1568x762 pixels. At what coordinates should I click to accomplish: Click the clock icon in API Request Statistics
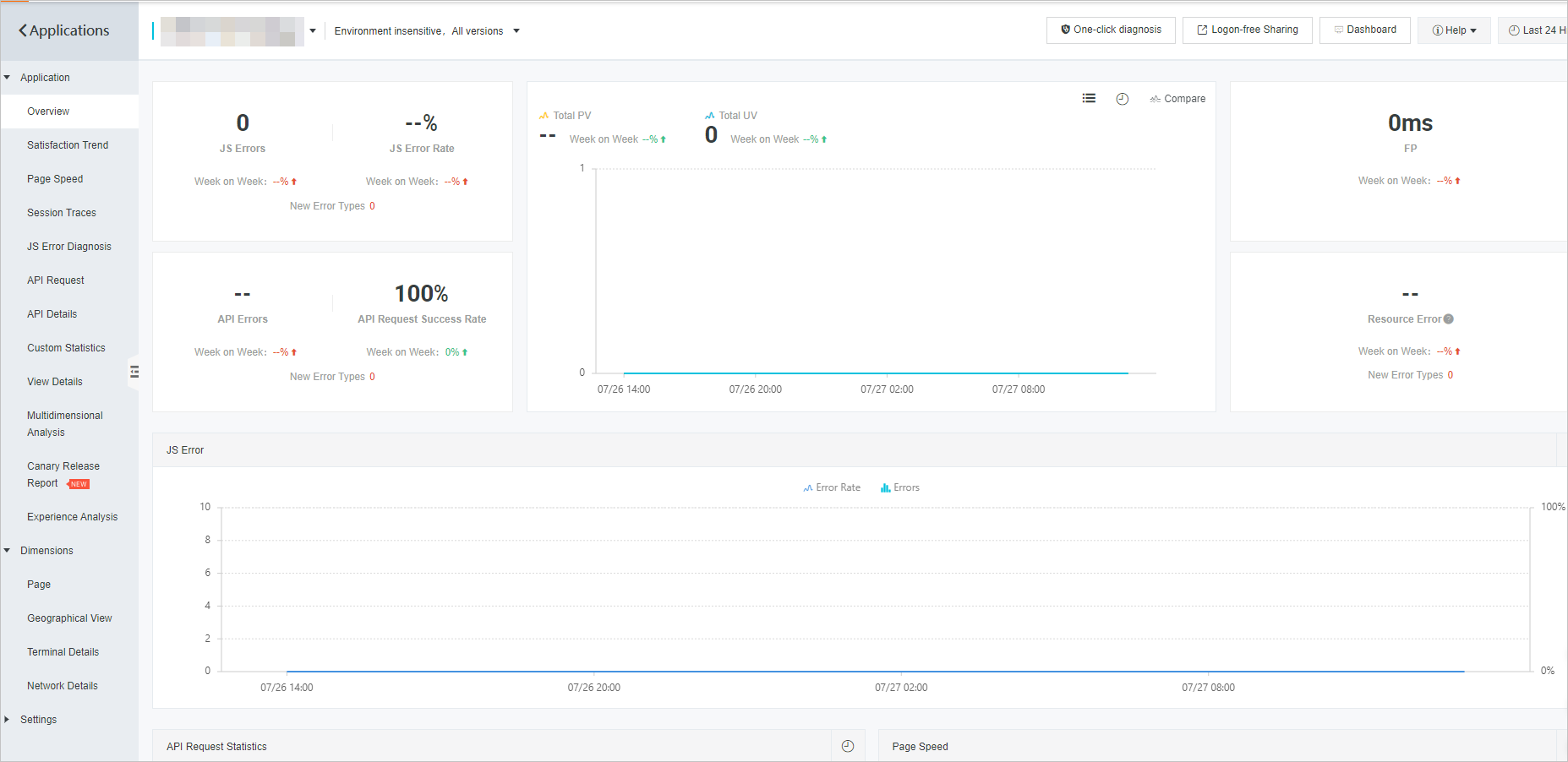click(x=848, y=746)
